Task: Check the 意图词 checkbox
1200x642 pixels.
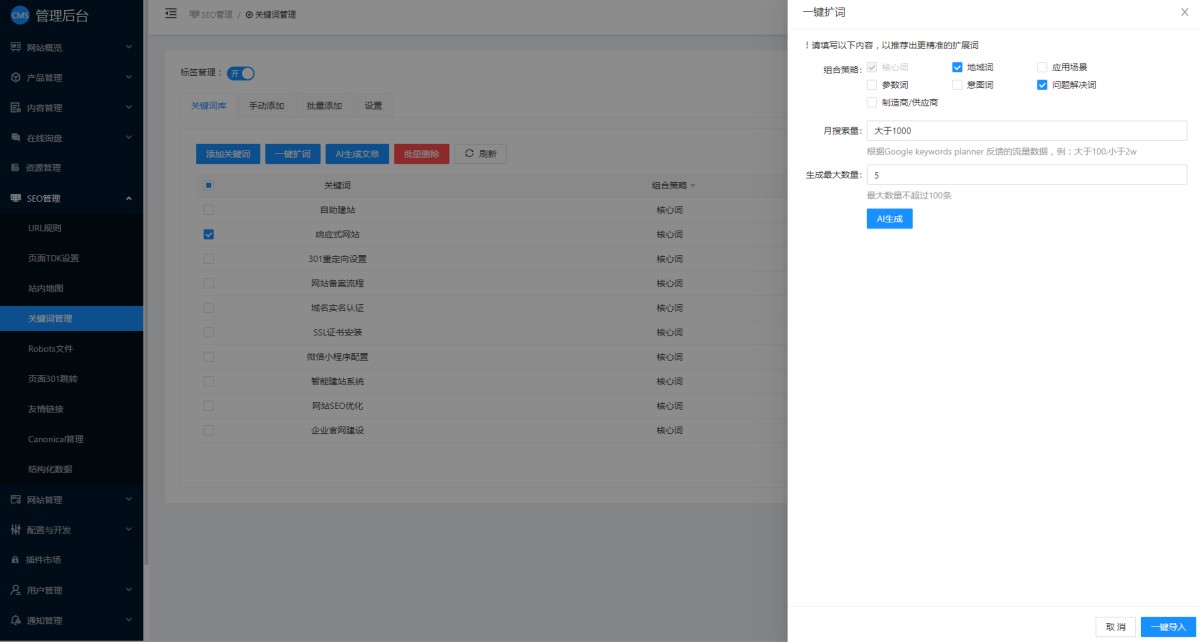Action: (x=957, y=85)
